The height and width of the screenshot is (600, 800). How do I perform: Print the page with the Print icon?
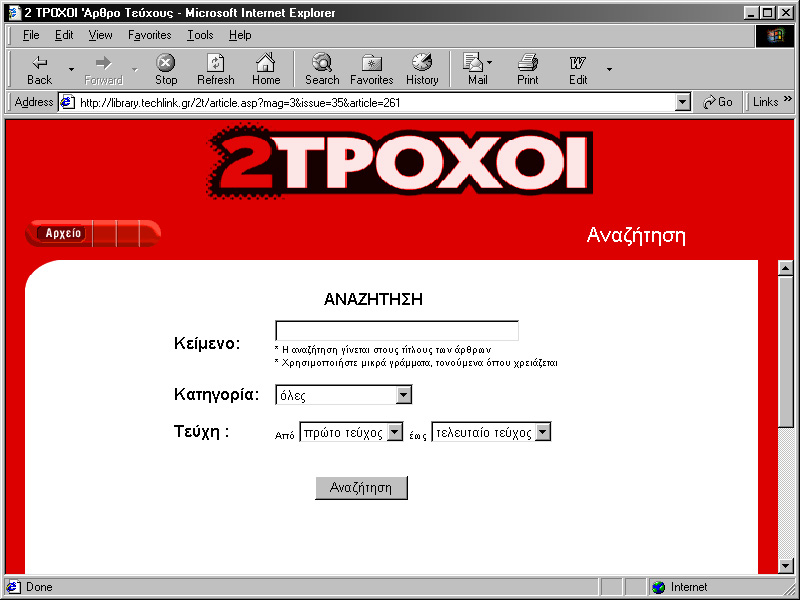(528, 69)
